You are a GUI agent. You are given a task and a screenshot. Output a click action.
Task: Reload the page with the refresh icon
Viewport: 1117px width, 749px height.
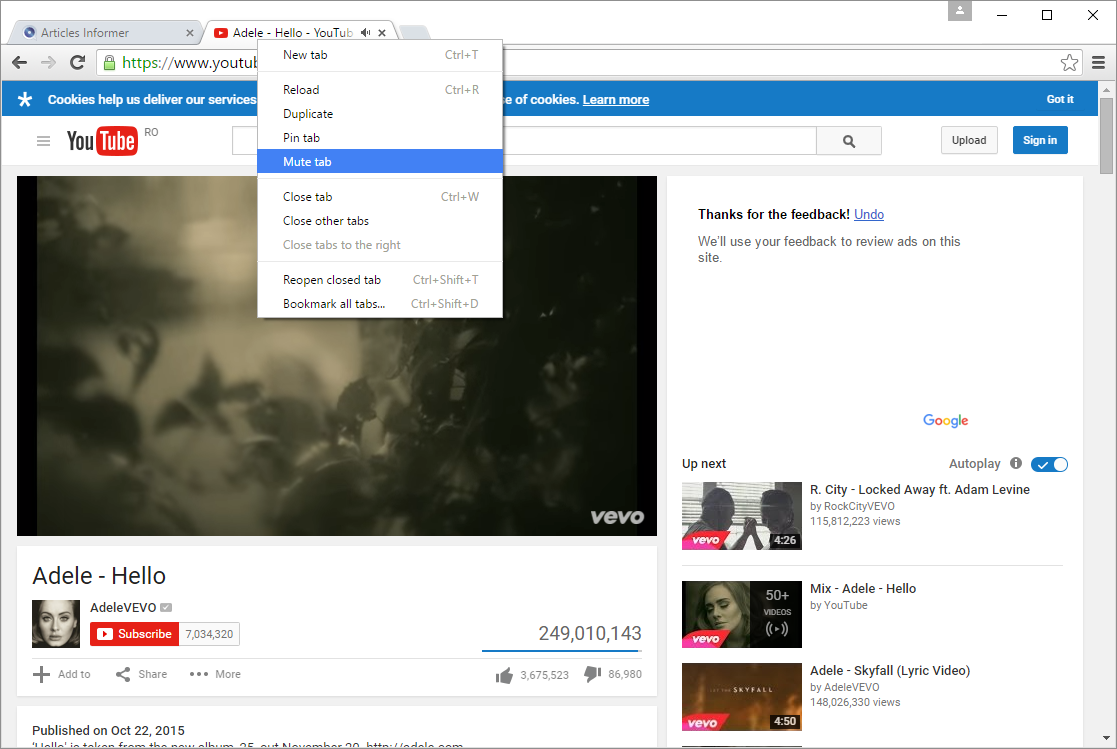[x=78, y=63]
